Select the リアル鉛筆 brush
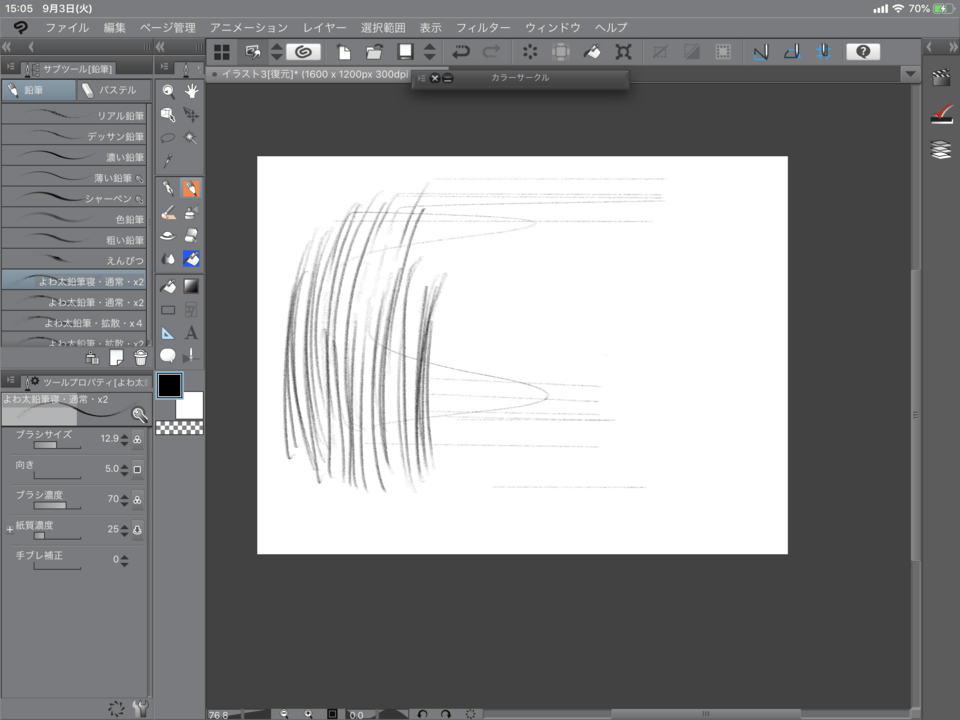This screenshot has width=960, height=720. point(74,115)
